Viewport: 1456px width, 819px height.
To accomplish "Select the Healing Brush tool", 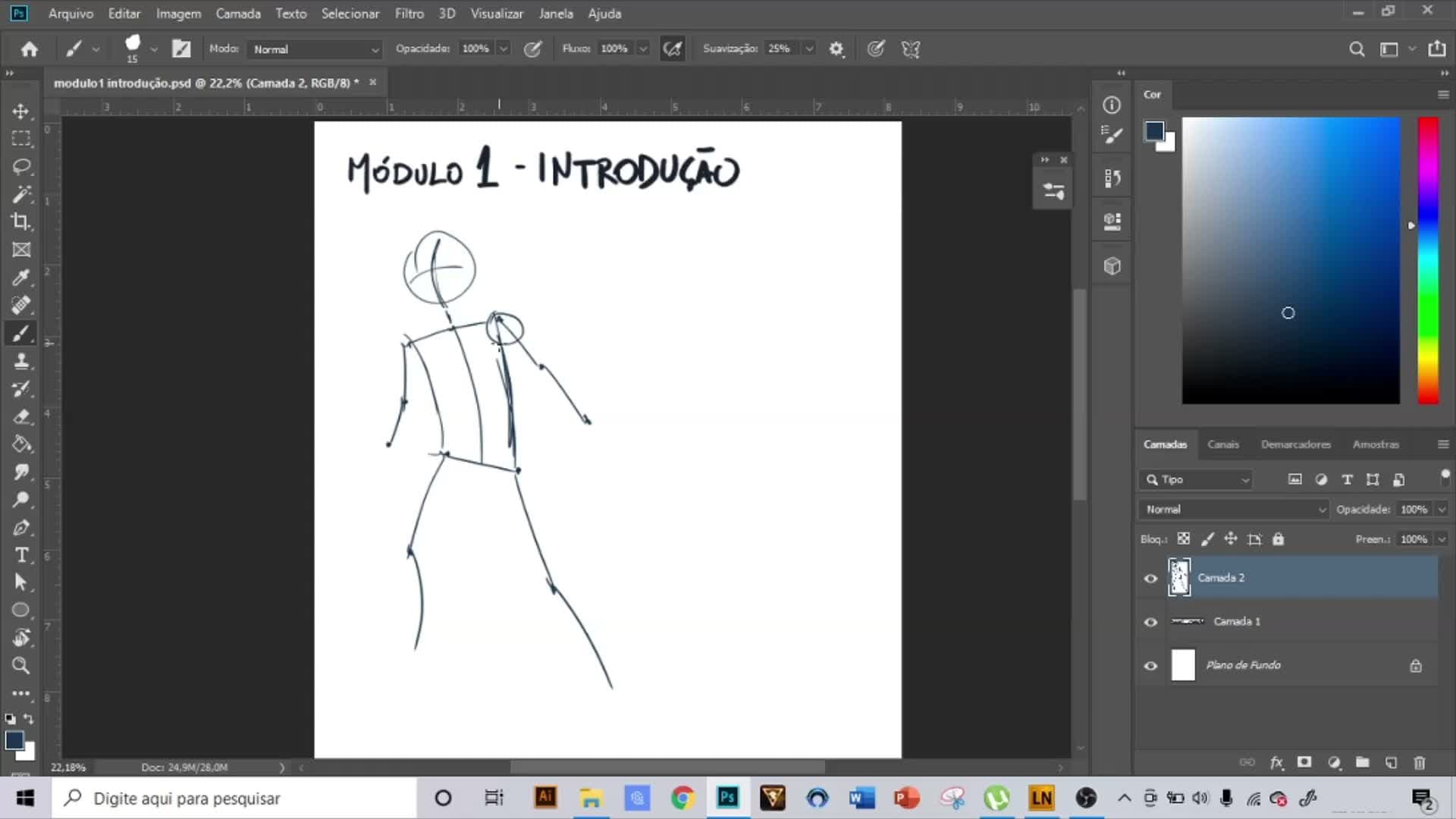I will point(21,305).
